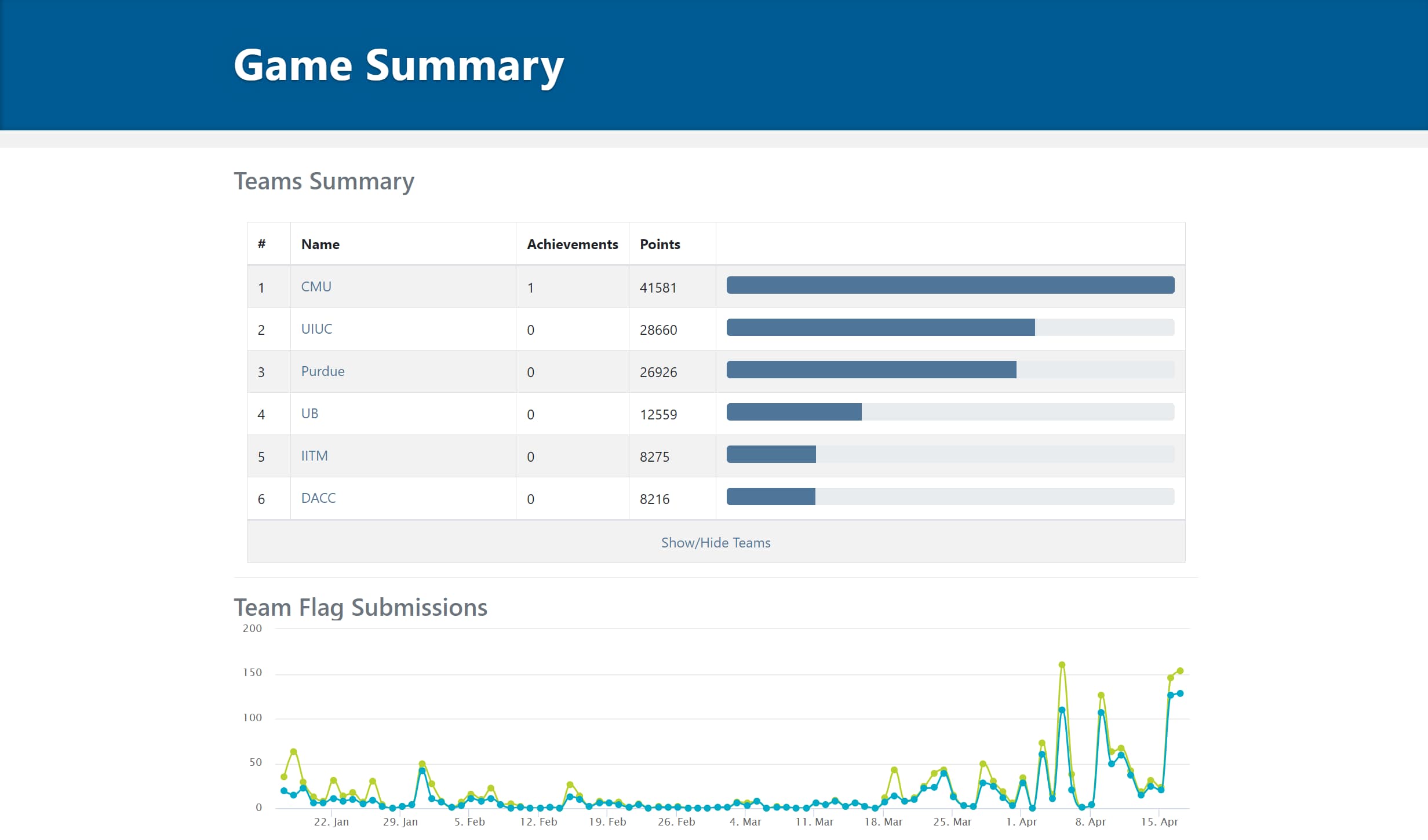This screenshot has height=840, width=1428.
Task: Click the Name column header
Action: point(320,244)
